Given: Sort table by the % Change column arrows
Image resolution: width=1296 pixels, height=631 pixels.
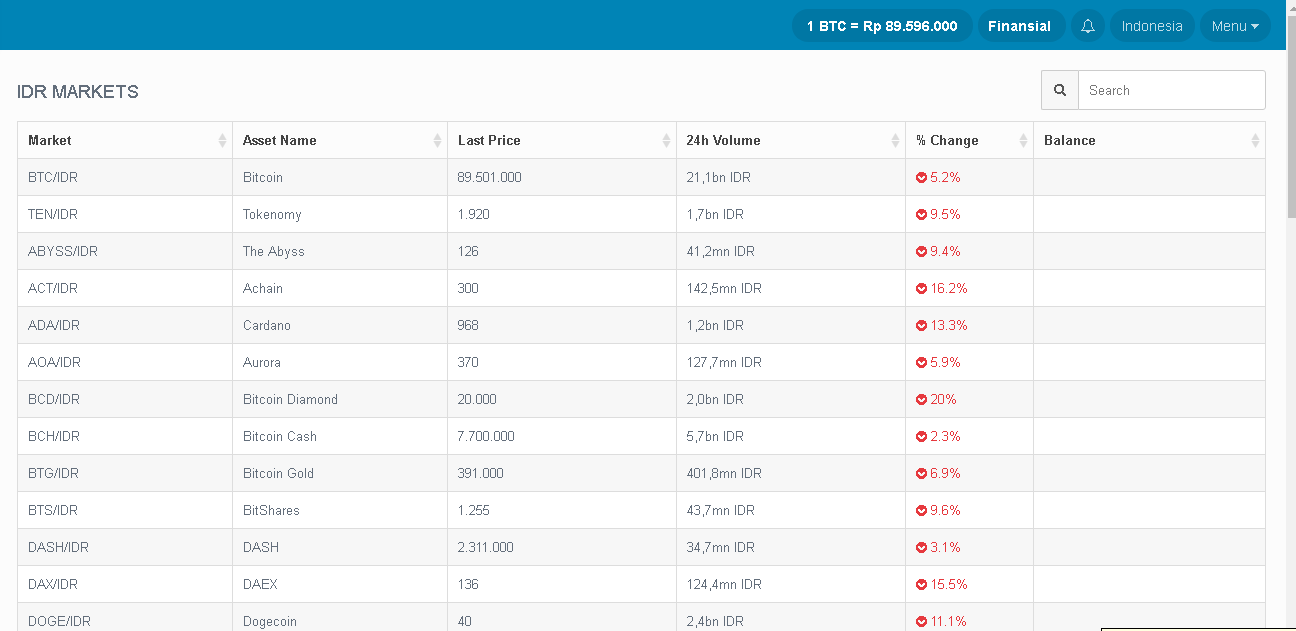Looking at the screenshot, I should [x=1023, y=141].
